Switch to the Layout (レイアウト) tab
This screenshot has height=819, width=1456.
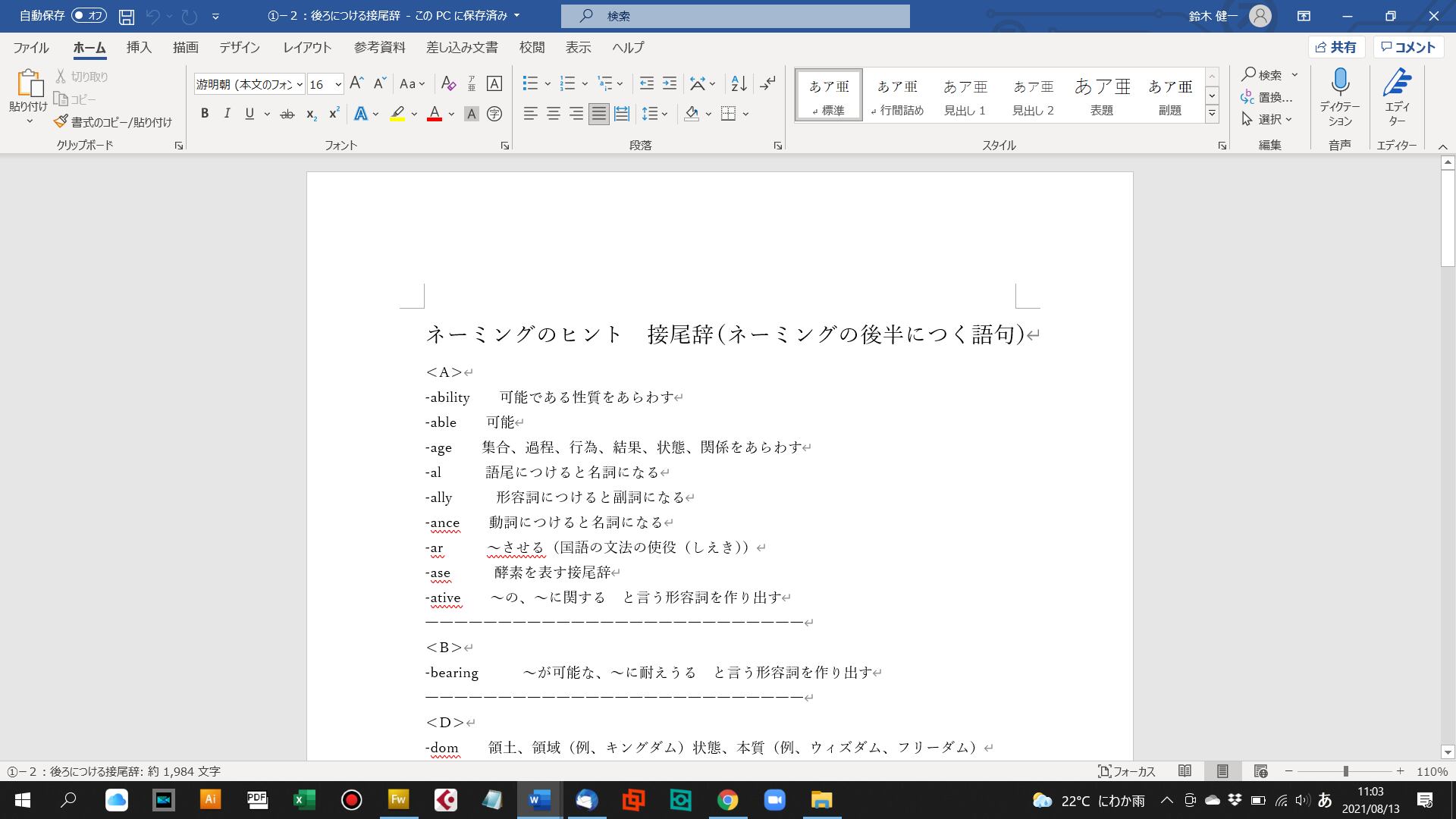point(307,47)
